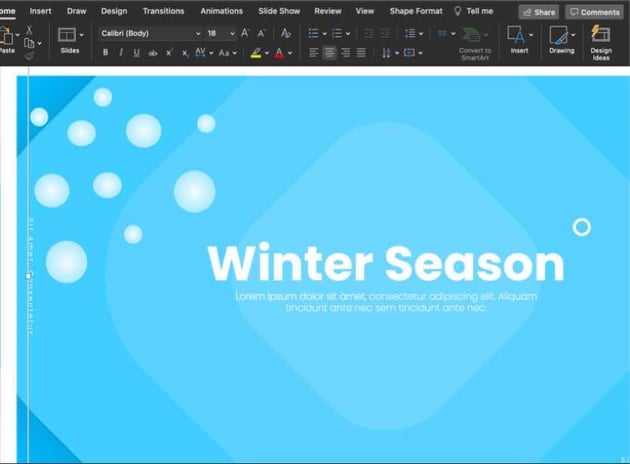Switch to the Transitions tab
The width and height of the screenshot is (630, 464).
pyautogui.click(x=163, y=11)
